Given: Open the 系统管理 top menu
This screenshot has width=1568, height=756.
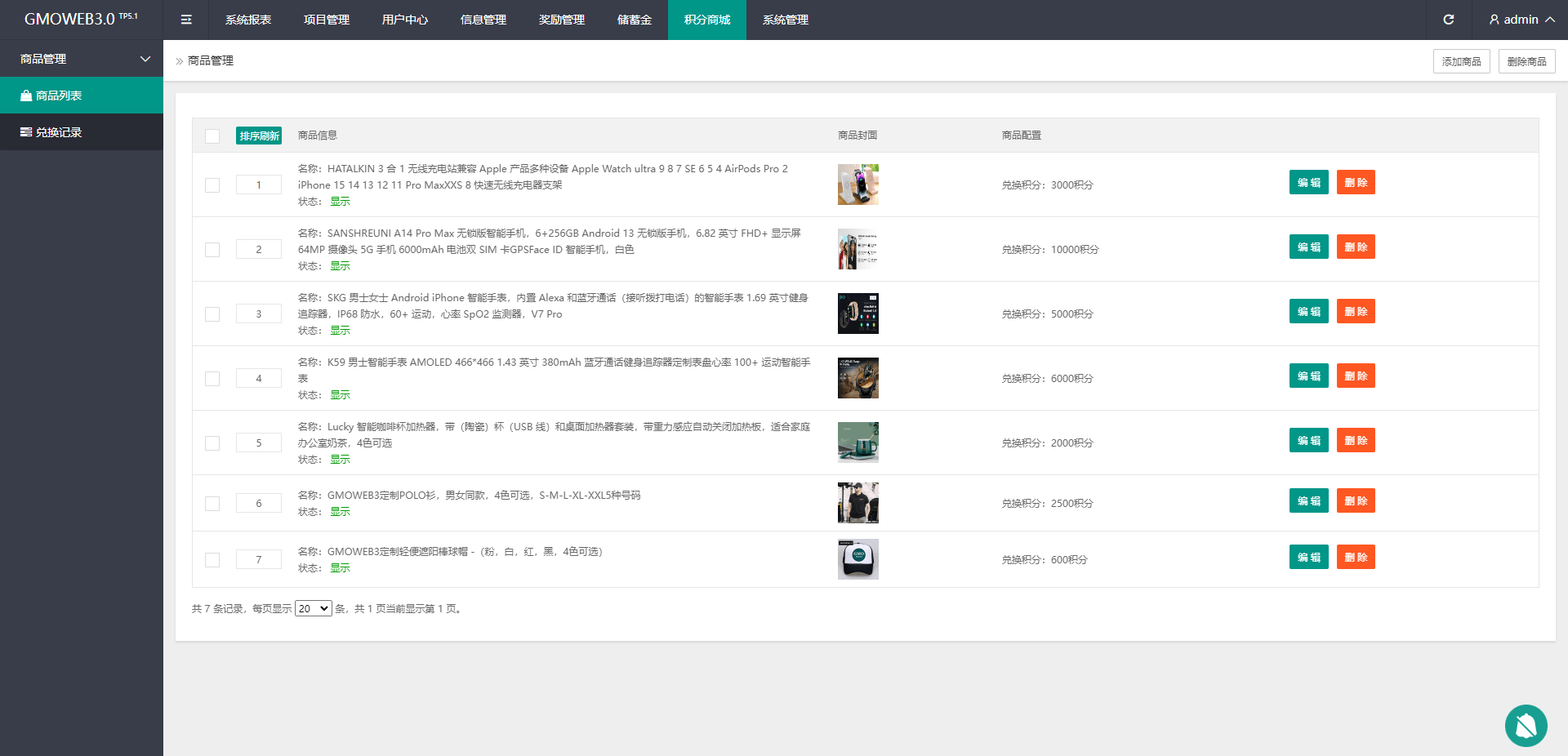Looking at the screenshot, I should click(x=785, y=20).
